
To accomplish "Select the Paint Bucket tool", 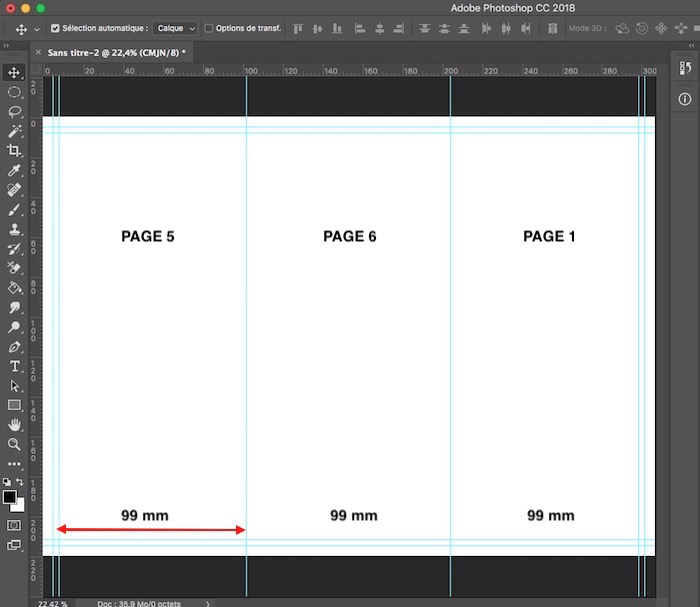I will pyautogui.click(x=14, y=288).
